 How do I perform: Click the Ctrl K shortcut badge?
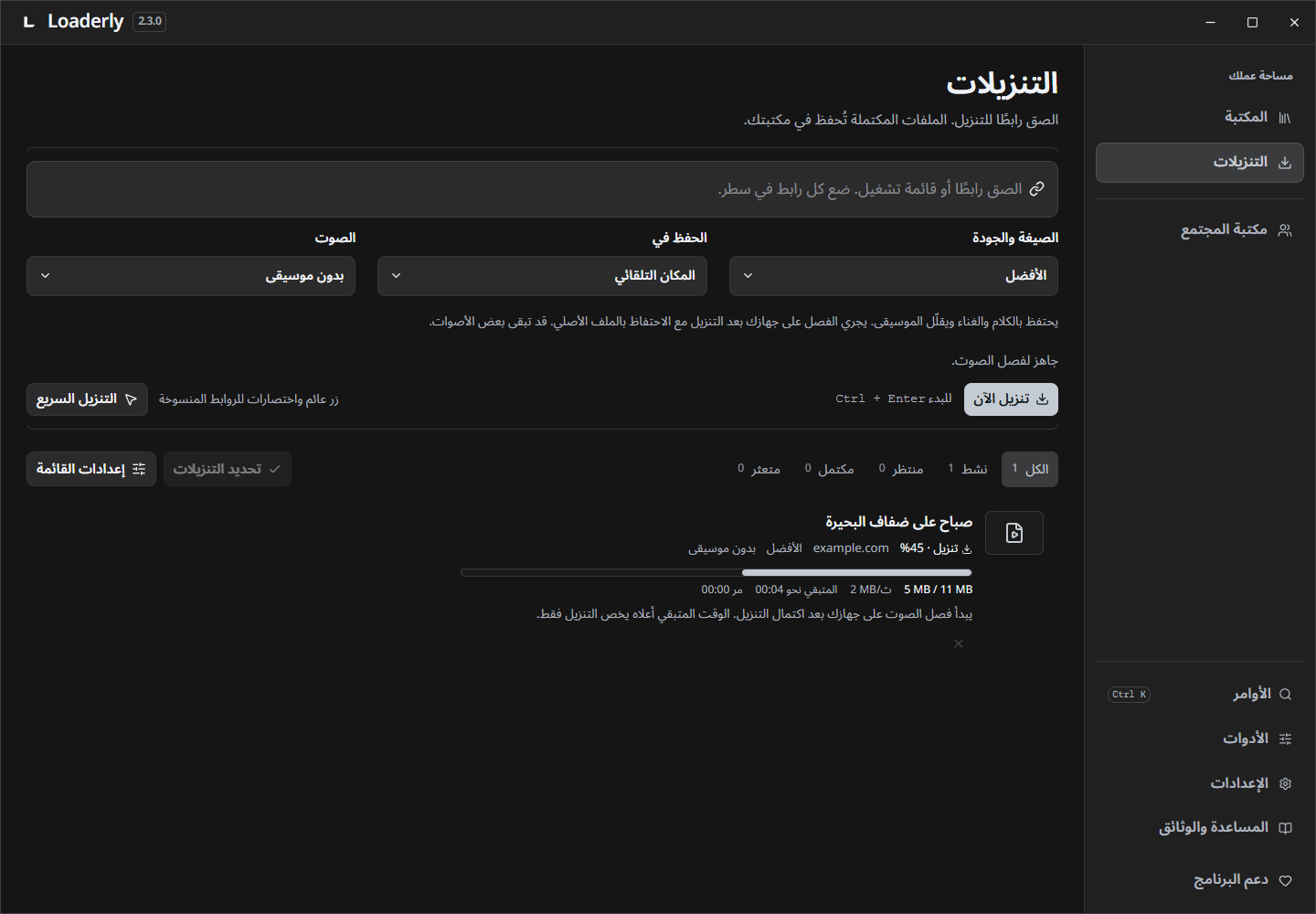[x=1129, y=695]
